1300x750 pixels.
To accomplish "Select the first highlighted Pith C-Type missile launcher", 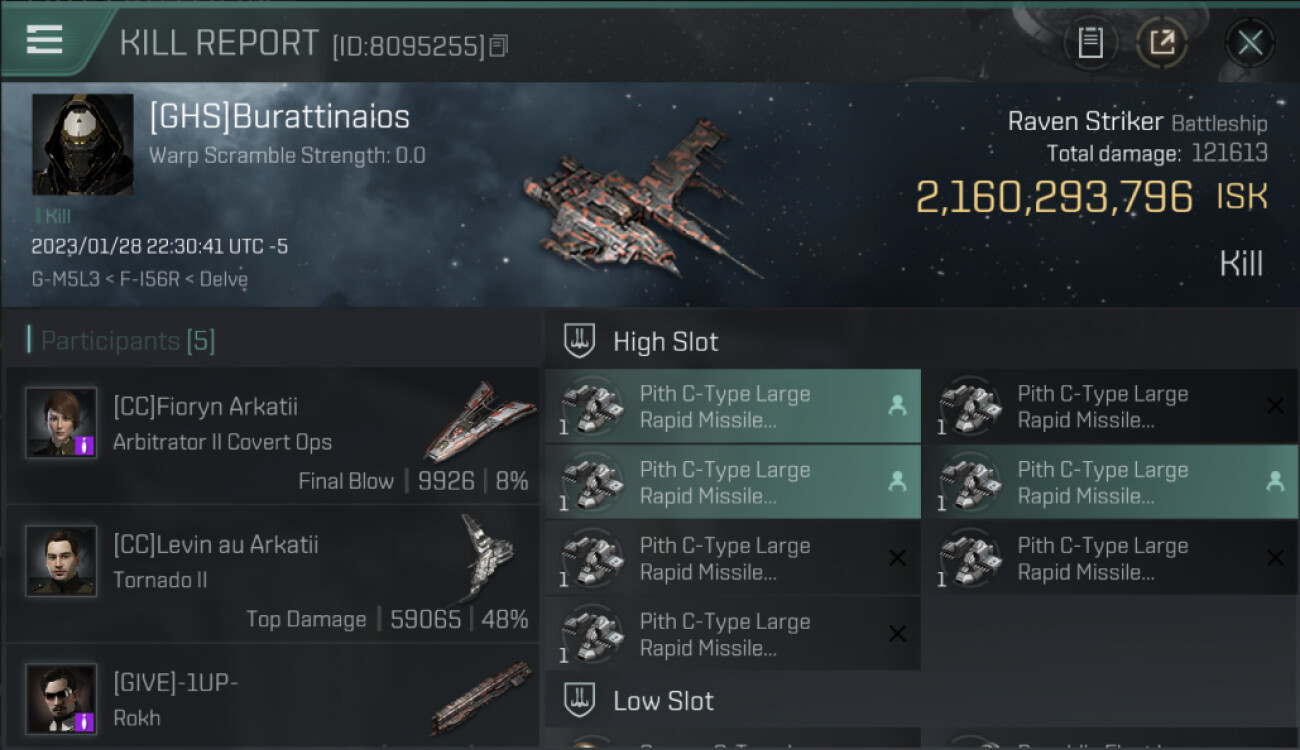I will pyautogui.click(x=732, y=407).
